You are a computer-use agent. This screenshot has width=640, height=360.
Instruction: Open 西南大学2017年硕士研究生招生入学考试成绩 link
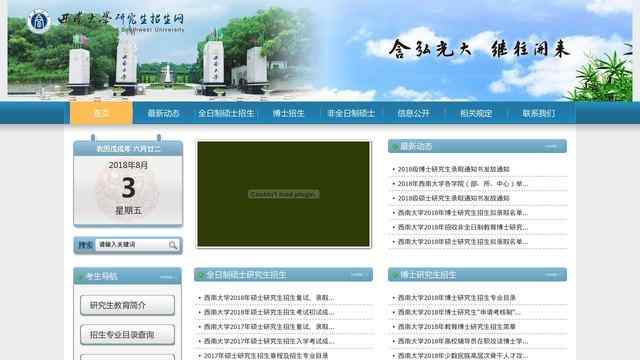[269, 341]
